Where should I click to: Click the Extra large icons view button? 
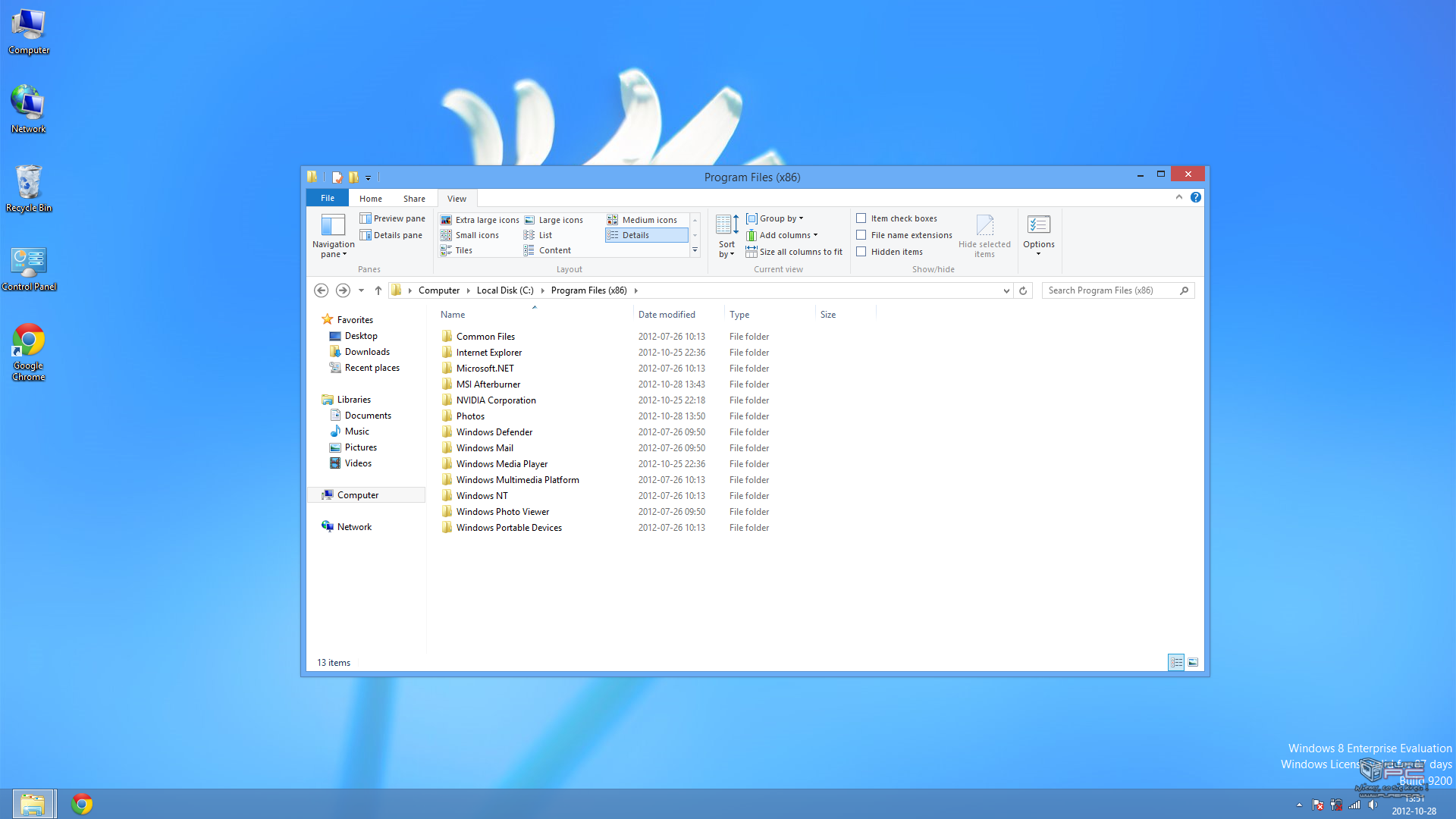coord(479,219)
